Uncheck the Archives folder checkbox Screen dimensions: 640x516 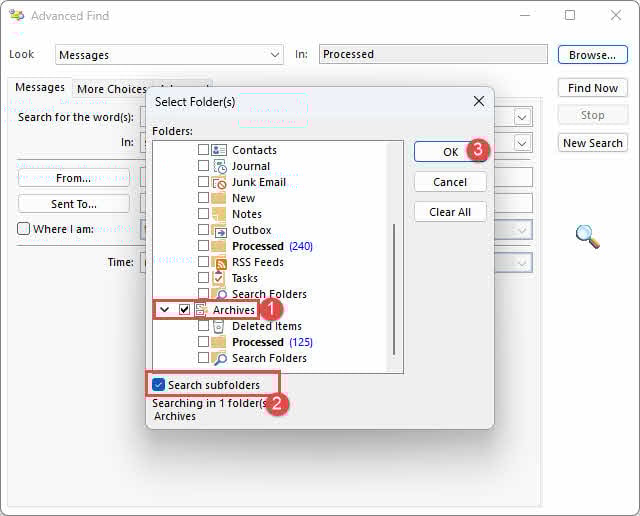click(184, 310)
